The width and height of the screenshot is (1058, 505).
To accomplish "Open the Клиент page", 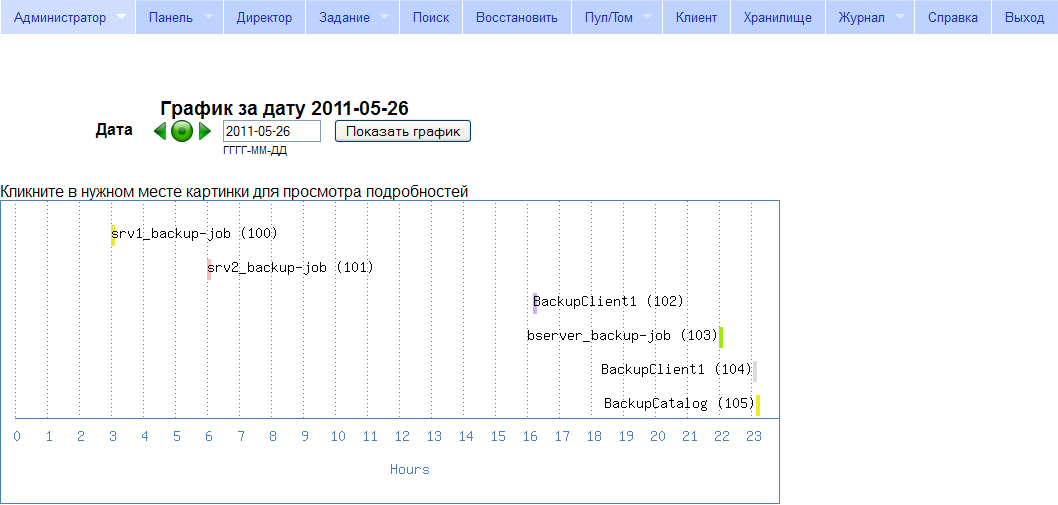I will pos(696,18).
